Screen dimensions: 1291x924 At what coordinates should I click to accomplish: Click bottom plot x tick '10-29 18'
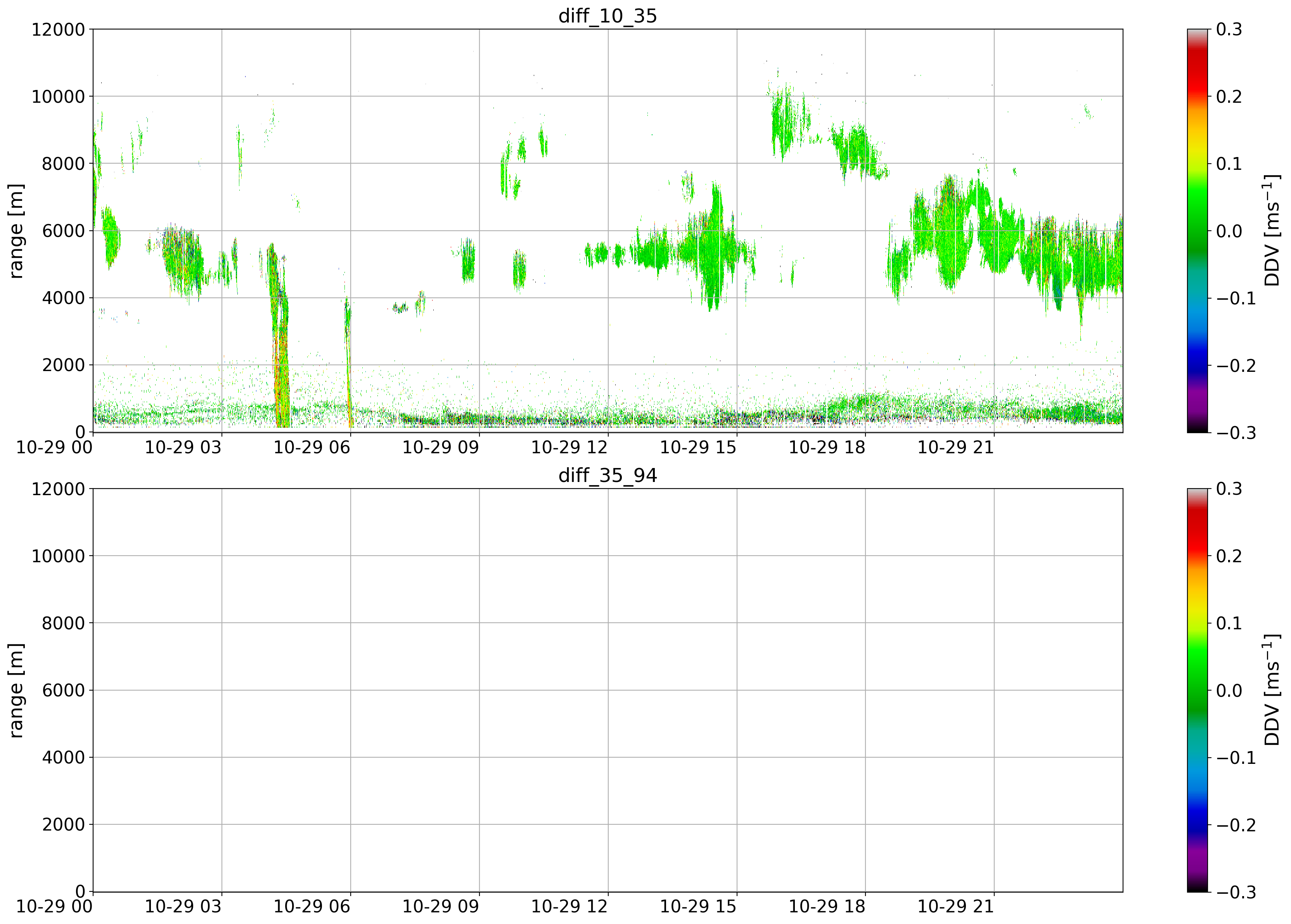[x=827, y=907]
